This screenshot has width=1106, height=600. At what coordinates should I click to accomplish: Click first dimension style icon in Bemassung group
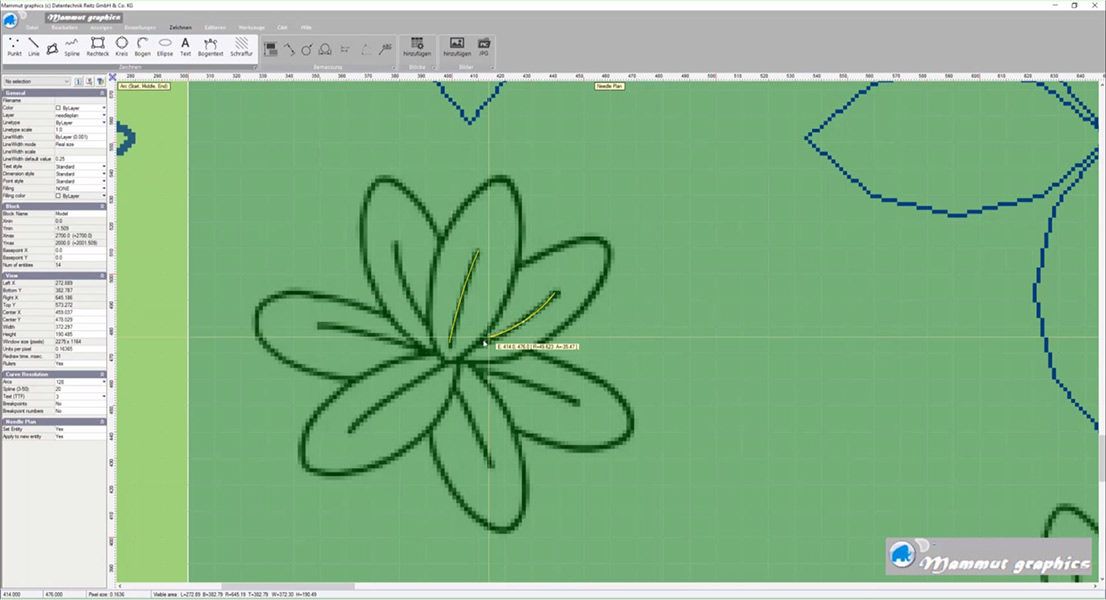[270, 49]
